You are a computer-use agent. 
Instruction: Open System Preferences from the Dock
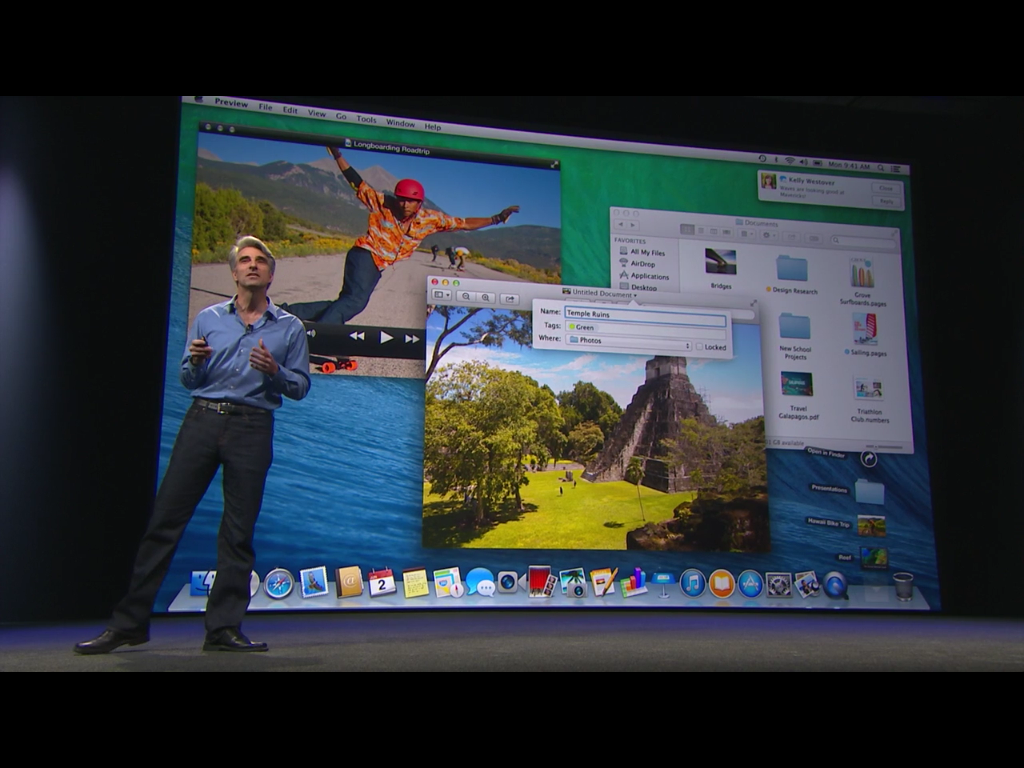click(778, 584)
